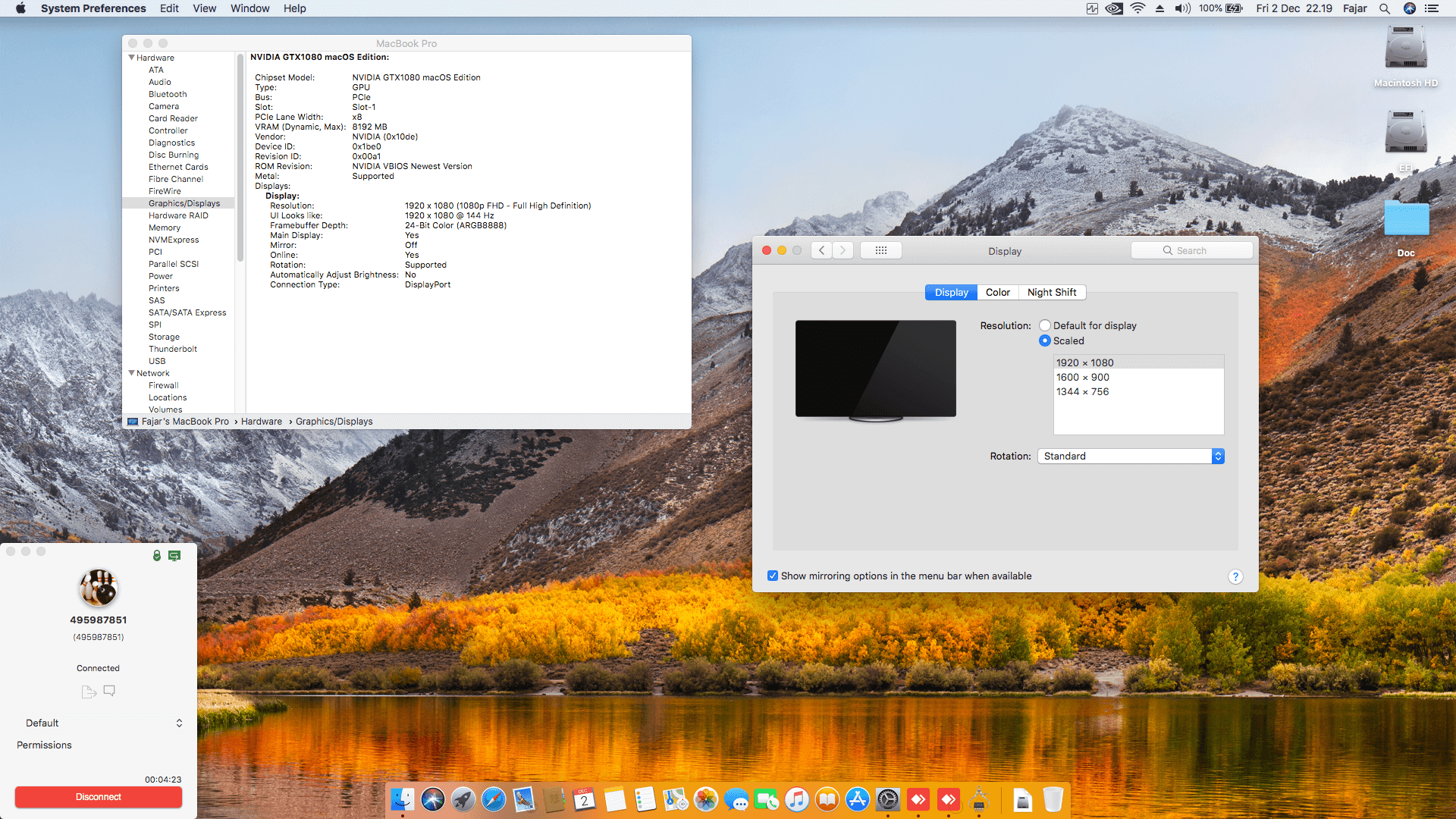Open Safari from the dock
This screenshot has height=819, width=1456.
(494, 799)
